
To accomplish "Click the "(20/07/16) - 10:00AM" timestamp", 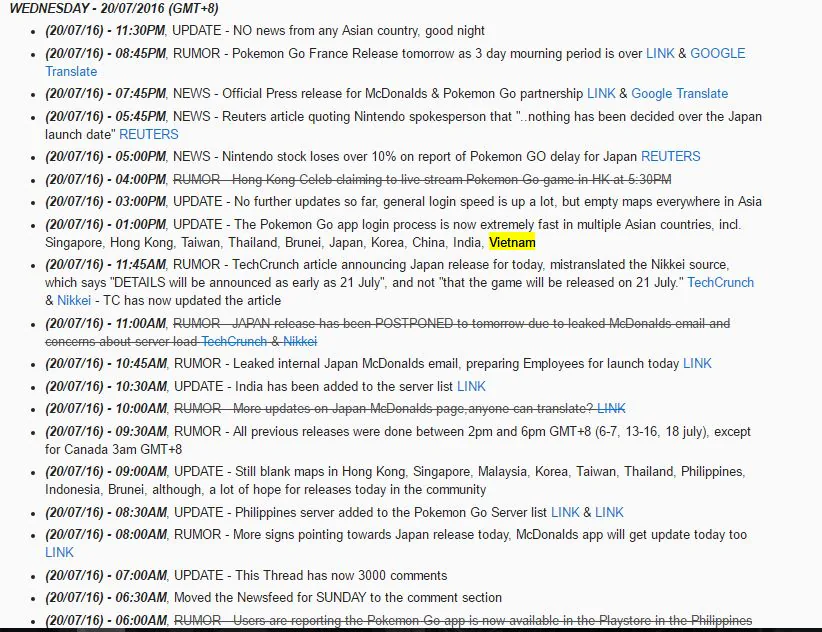I will [106, 408].
